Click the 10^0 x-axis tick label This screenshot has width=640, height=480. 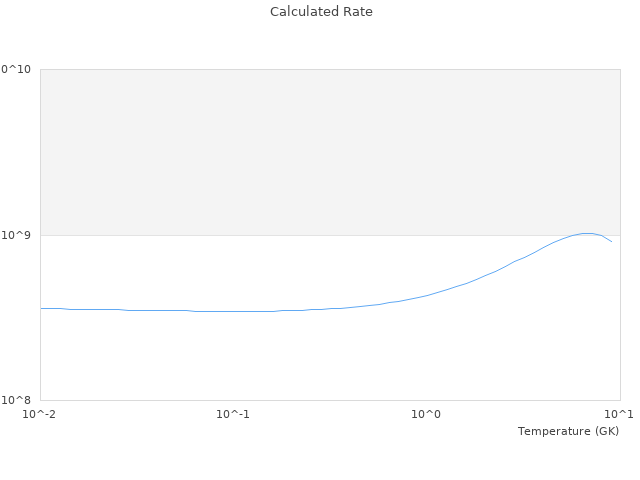pyautogui.click(x=427, y=414)
